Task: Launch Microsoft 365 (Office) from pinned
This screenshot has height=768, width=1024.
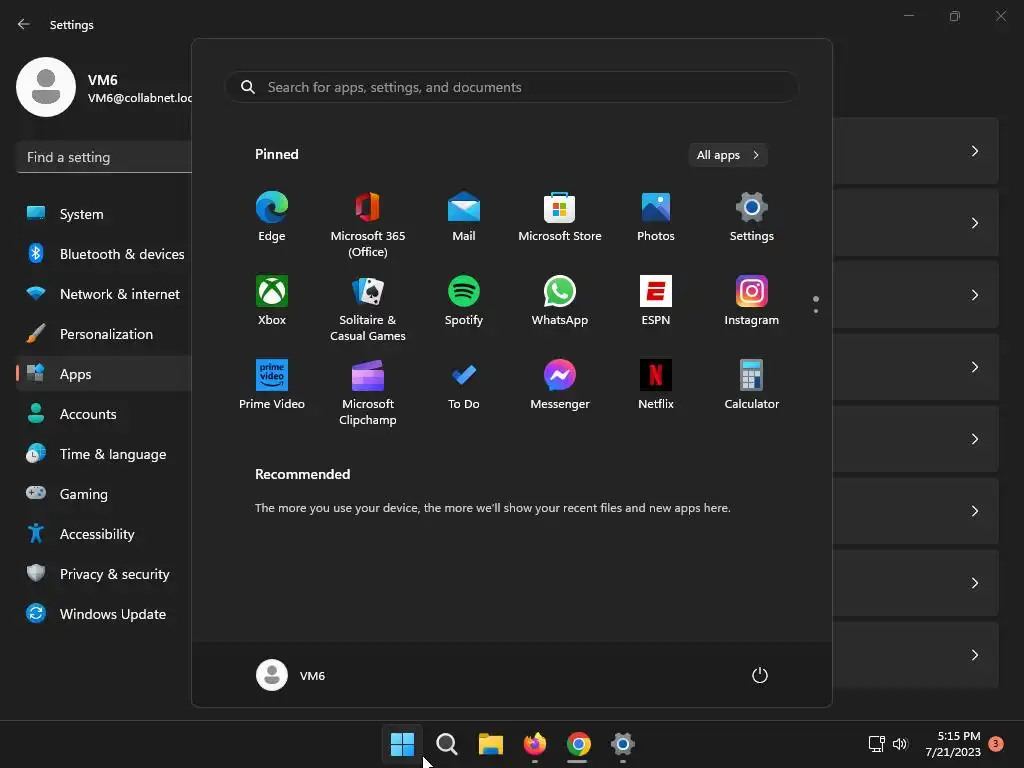Action: pos(368,225)
